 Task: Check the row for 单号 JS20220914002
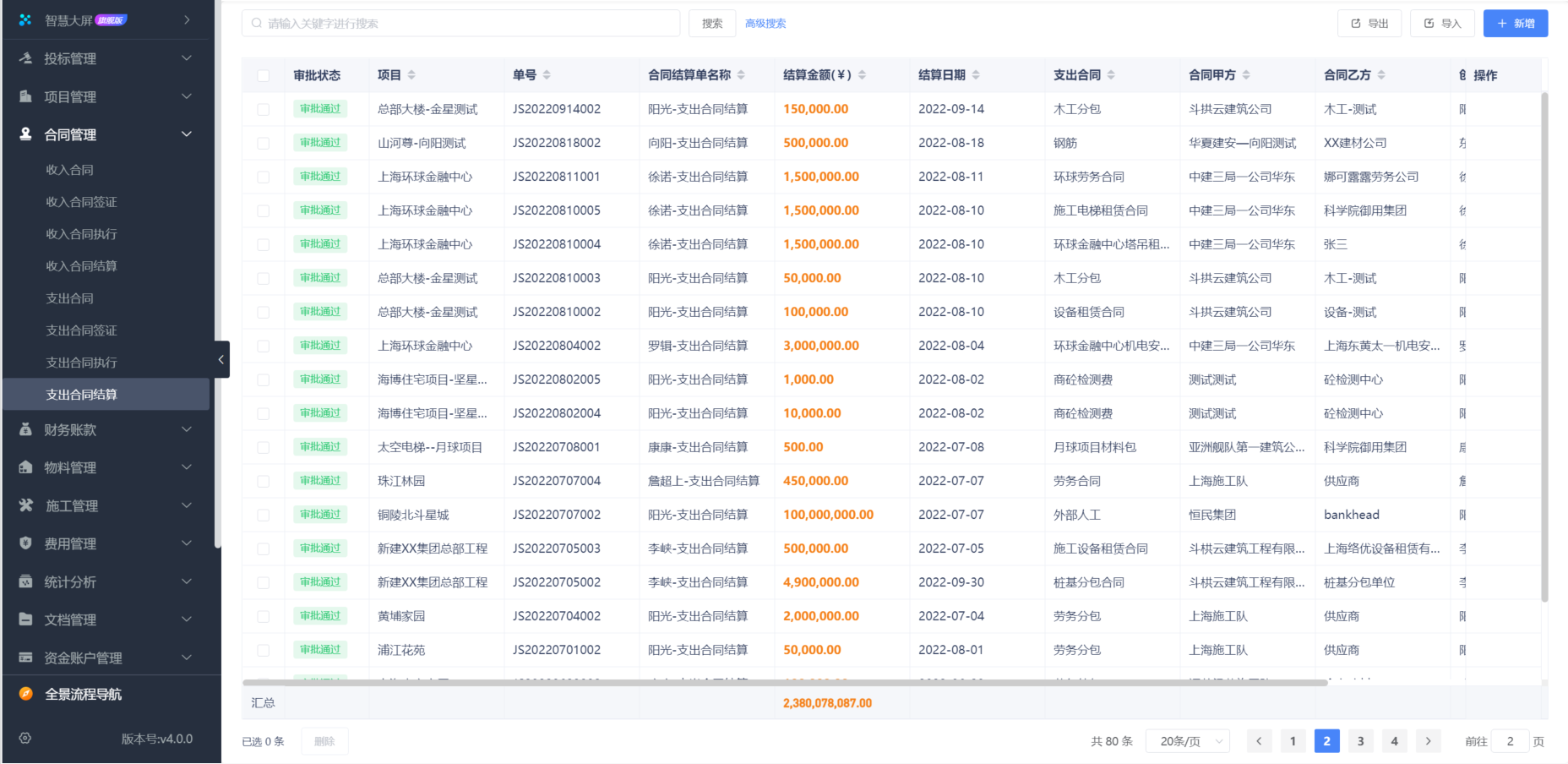[x=263, y=108]
